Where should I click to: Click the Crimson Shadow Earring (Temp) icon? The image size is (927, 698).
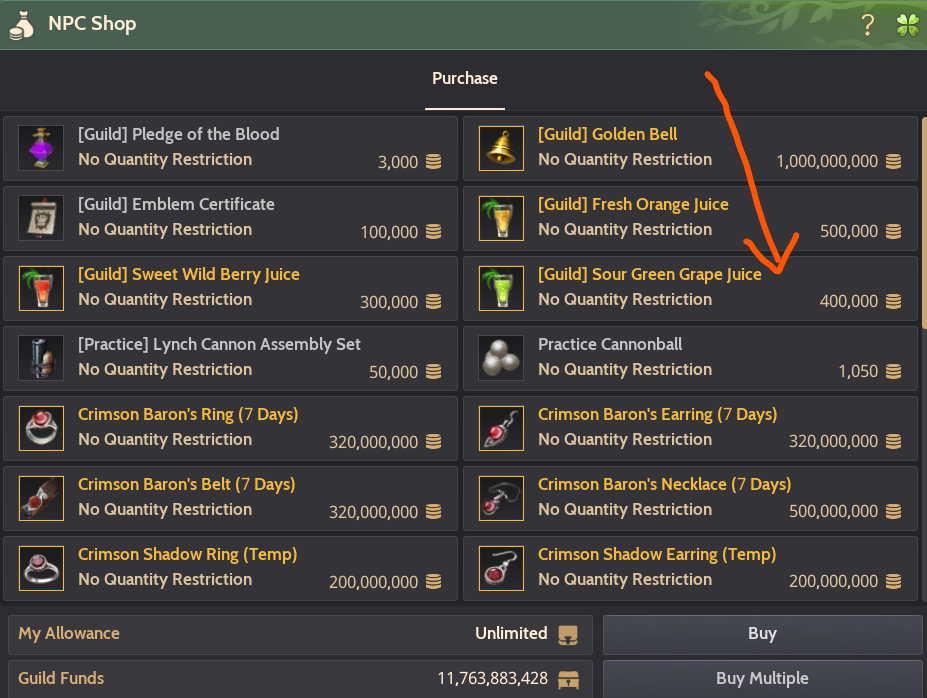[x=500, y=567]
